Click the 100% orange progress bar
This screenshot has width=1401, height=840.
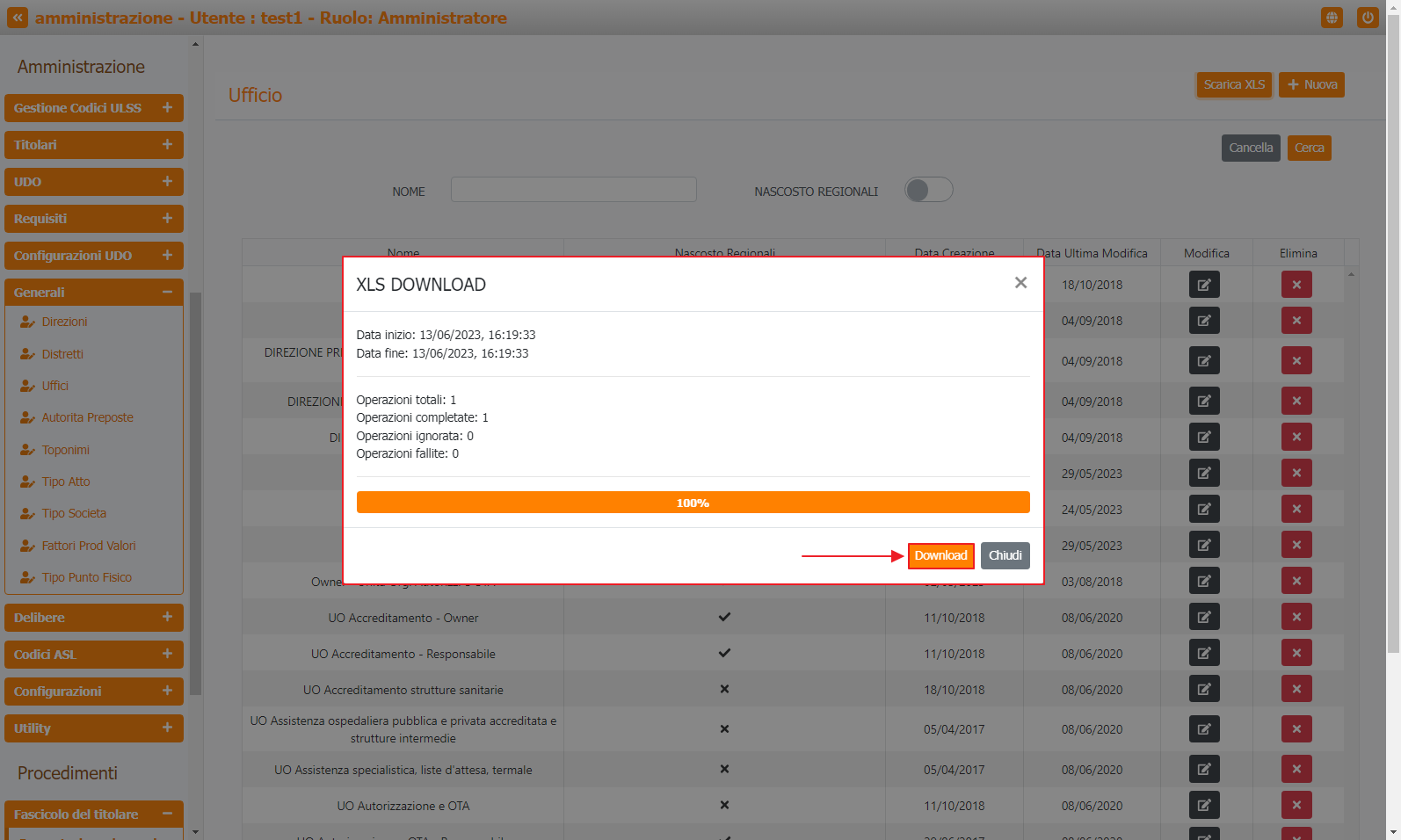pos(693,503)
